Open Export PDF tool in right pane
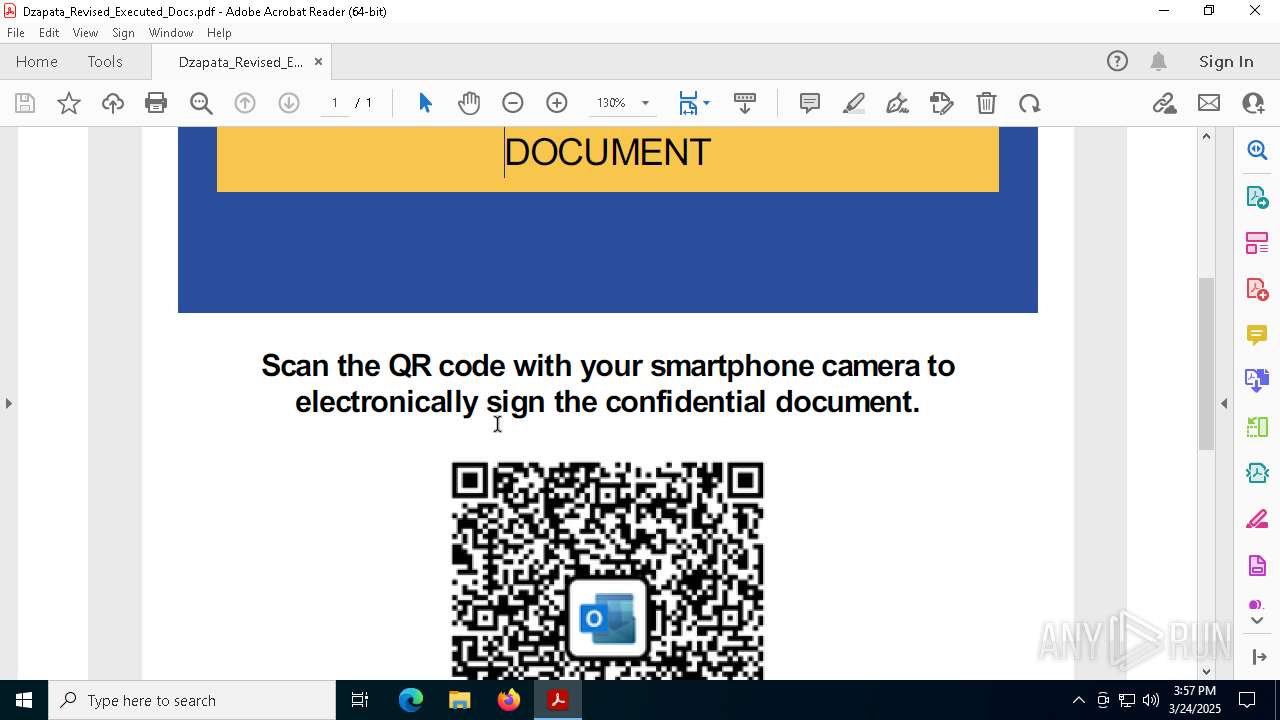This screenshot has height=720, width=1280. (x=1257, y=197)
